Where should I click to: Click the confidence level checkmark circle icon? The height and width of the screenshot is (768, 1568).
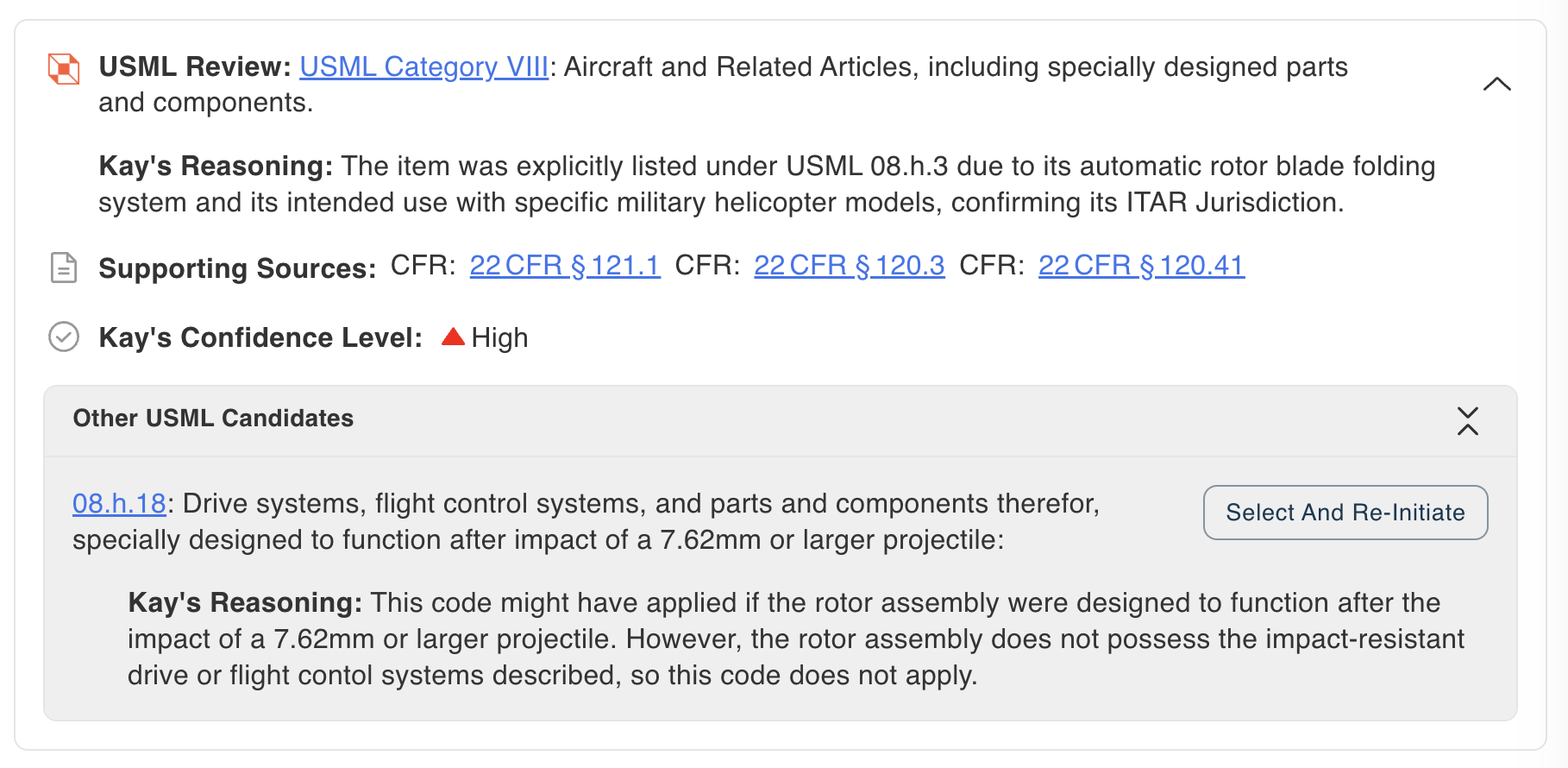tap(64, 337)
